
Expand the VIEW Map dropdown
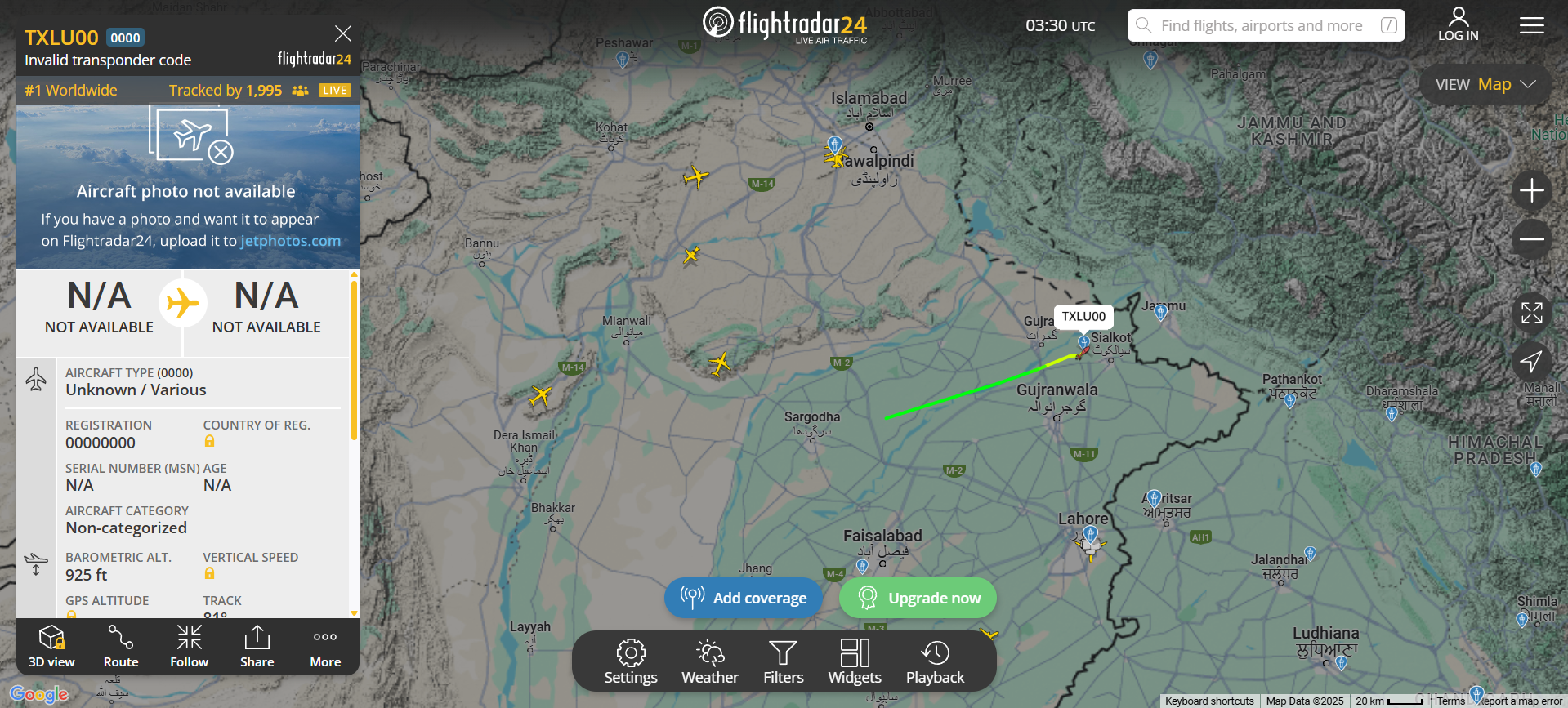1485,84
